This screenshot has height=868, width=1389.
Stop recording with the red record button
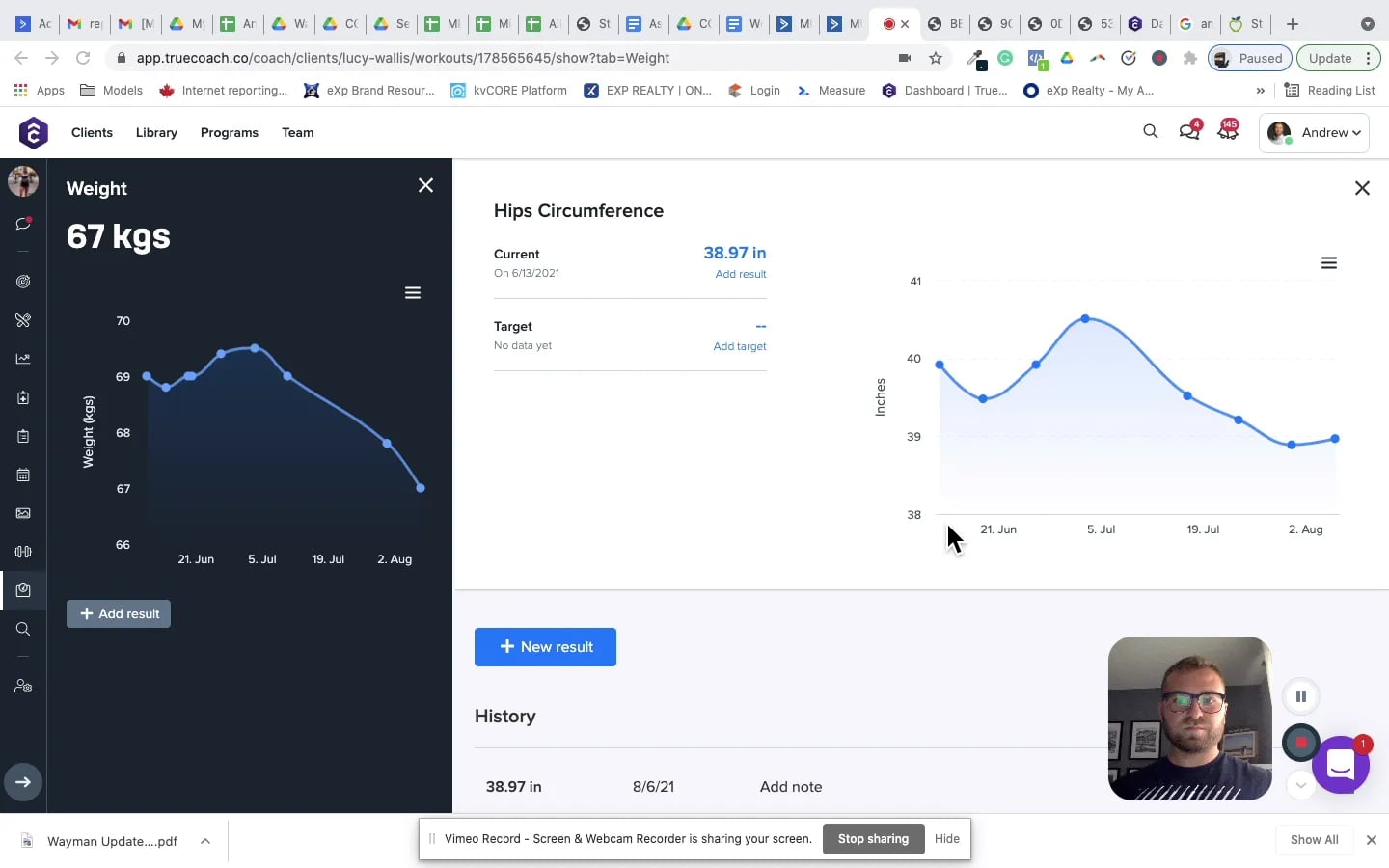1300,743
